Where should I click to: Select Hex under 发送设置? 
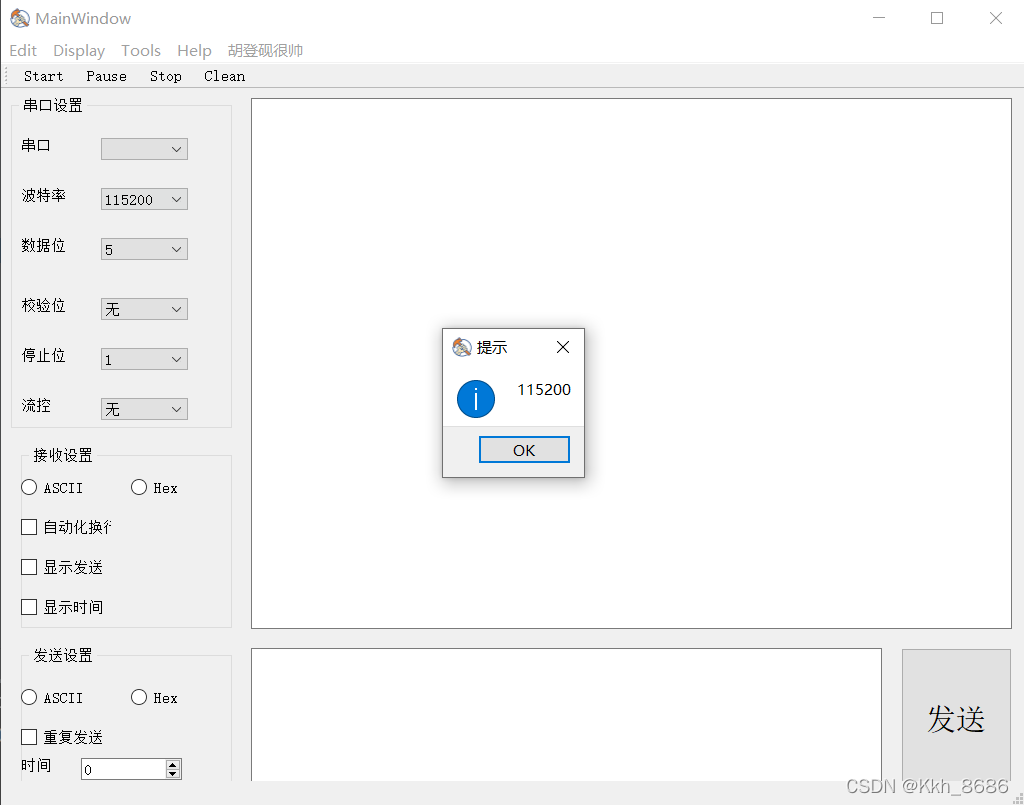(154, 698)
